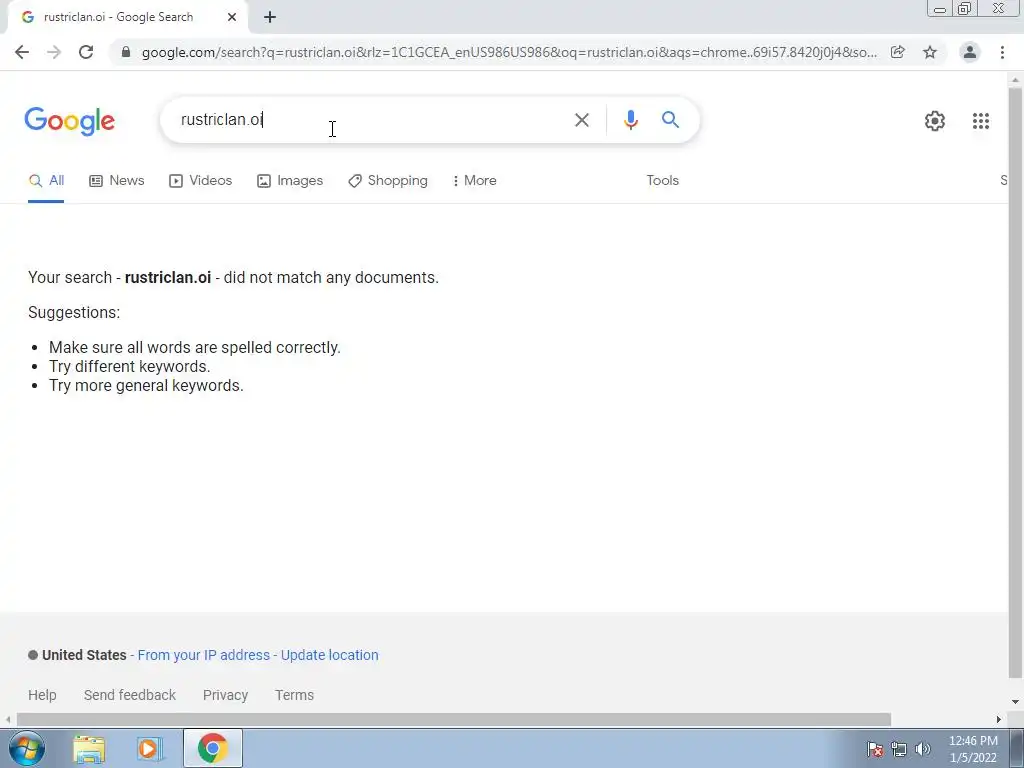Click the scroll down arrow
The height and width of the screenshot is (768, 1024).
1016,702
